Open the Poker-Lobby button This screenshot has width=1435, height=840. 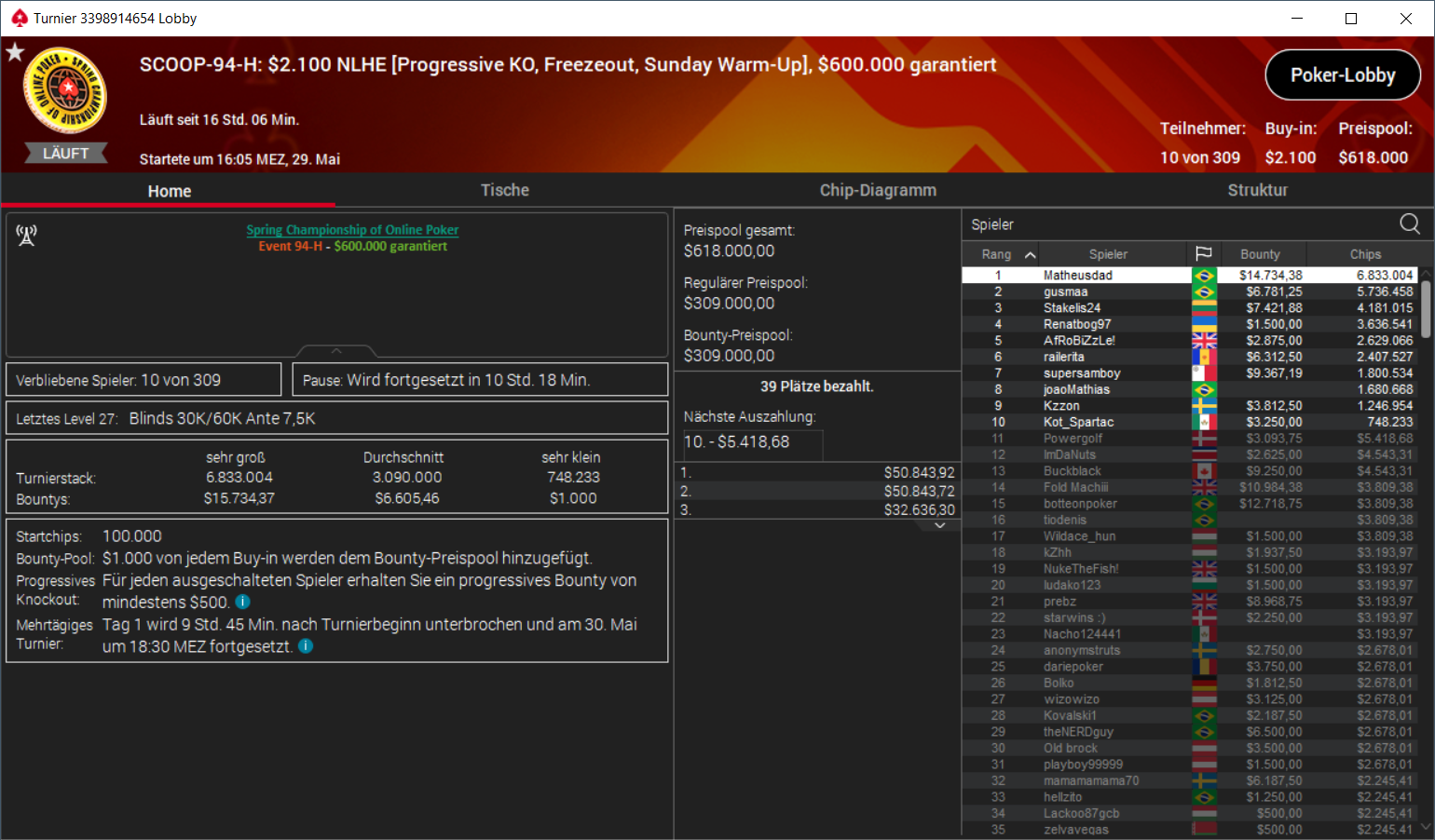tap(1343, 75)
